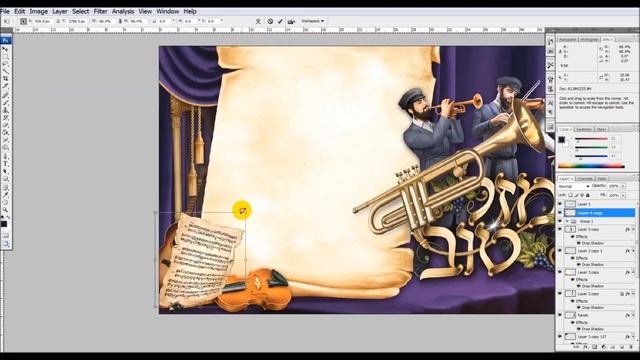Switch to the Navigator tab
Image resolution: width=640 pixels, height=360 pixels.
[568, 40]
